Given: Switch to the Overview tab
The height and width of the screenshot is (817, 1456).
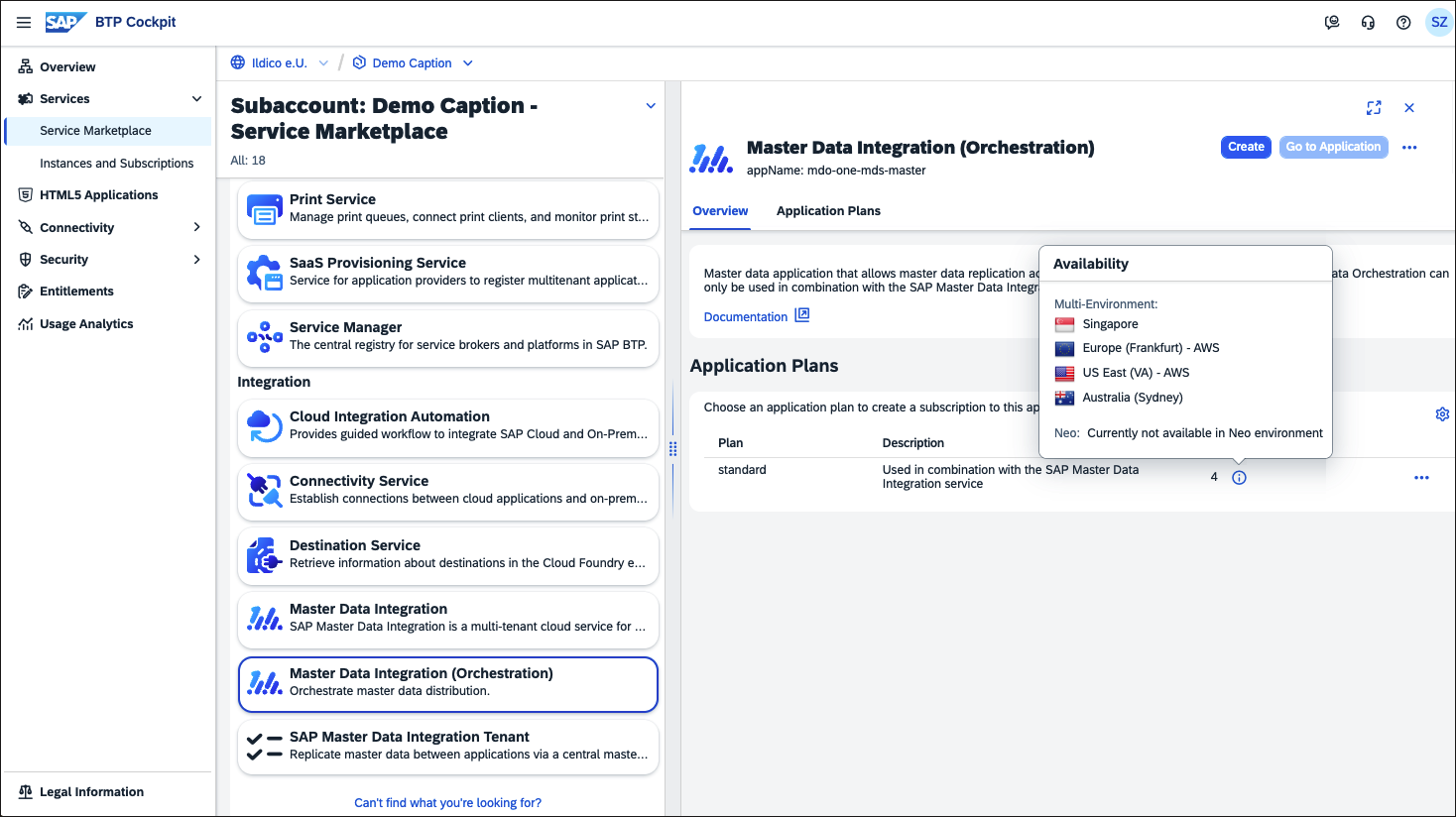Looking at the screenshot, I should tap(720, 211).
